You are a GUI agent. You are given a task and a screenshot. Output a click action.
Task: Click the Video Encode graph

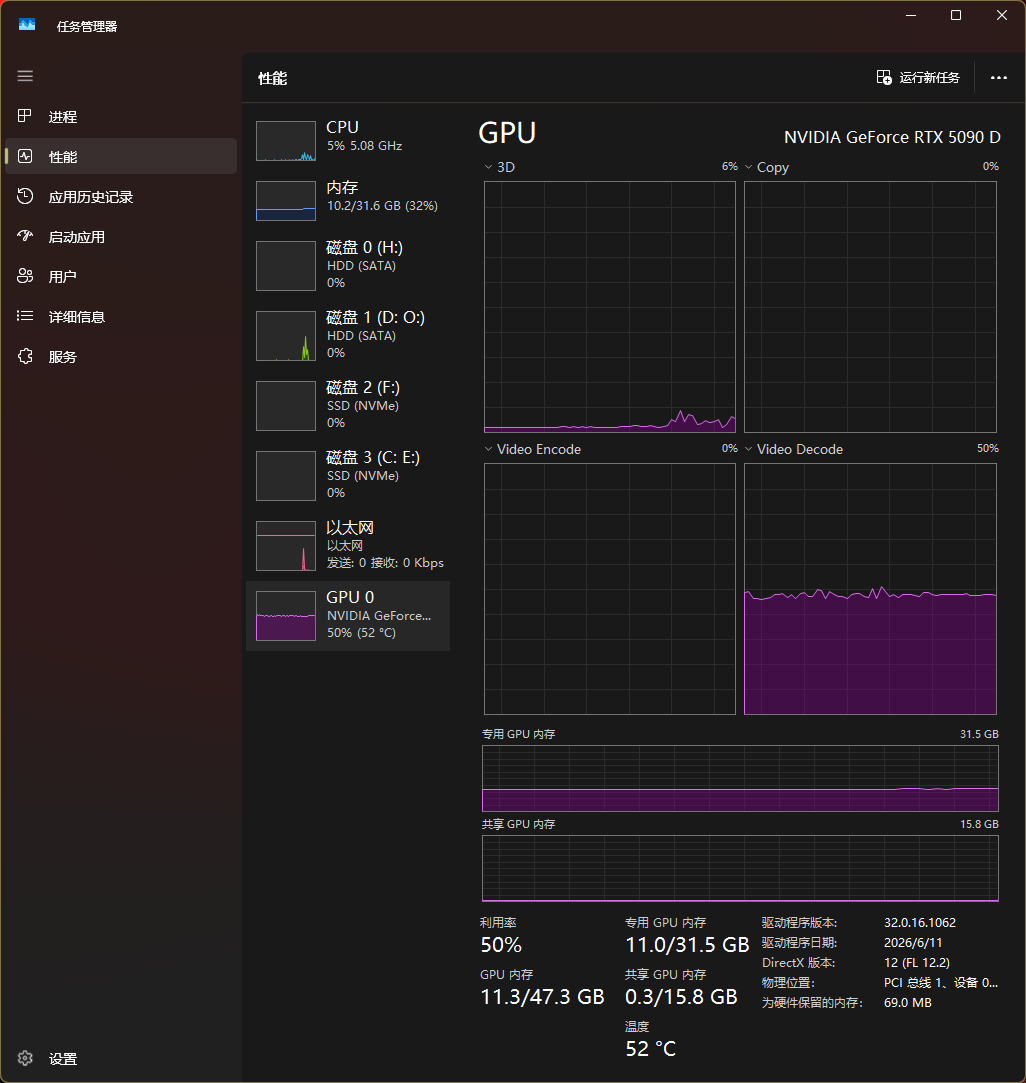[x=609, y=588]
